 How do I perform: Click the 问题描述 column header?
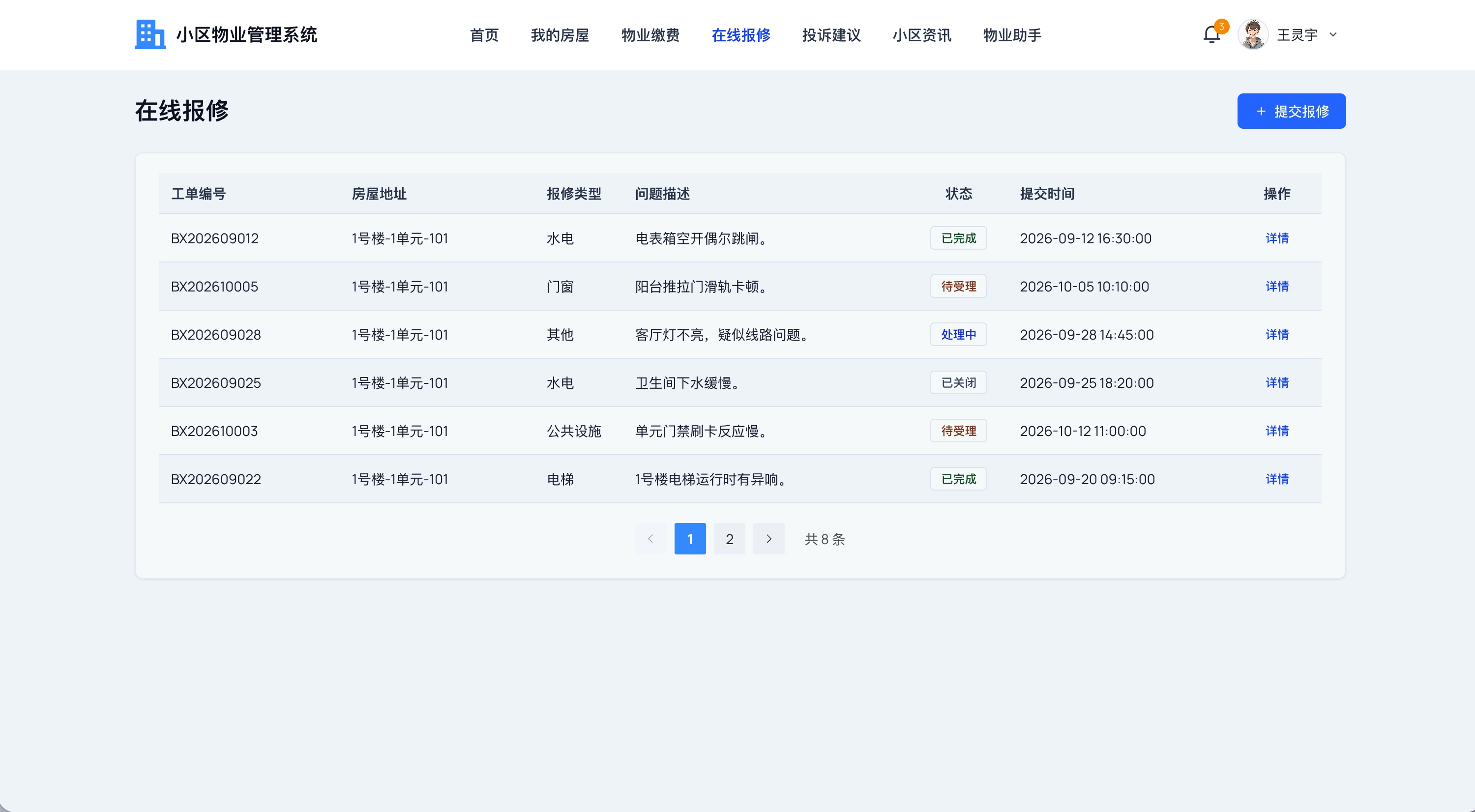coord(662,193)
